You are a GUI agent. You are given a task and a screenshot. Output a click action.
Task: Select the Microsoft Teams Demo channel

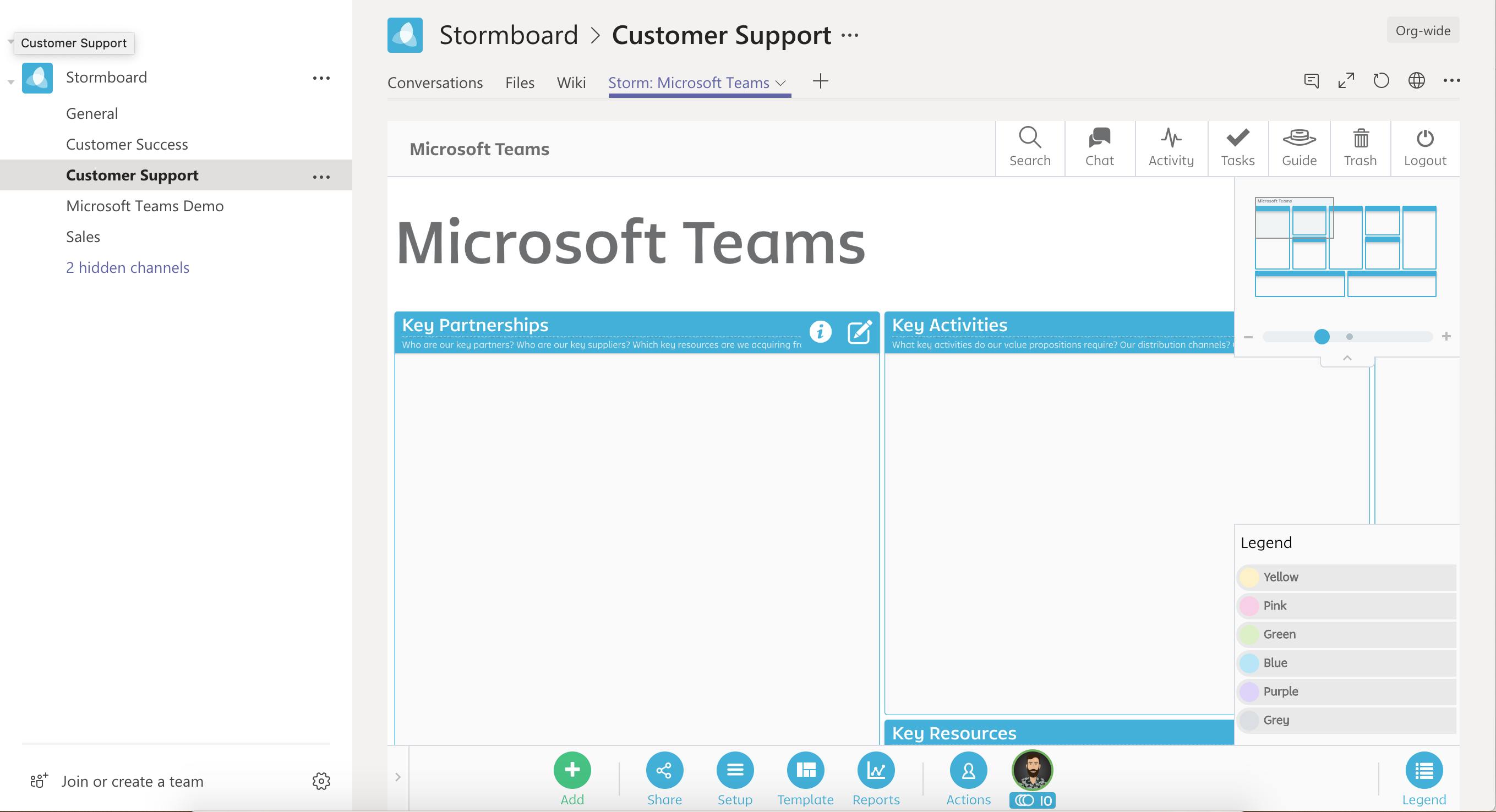pyautogui.click(x=145, y=206)
